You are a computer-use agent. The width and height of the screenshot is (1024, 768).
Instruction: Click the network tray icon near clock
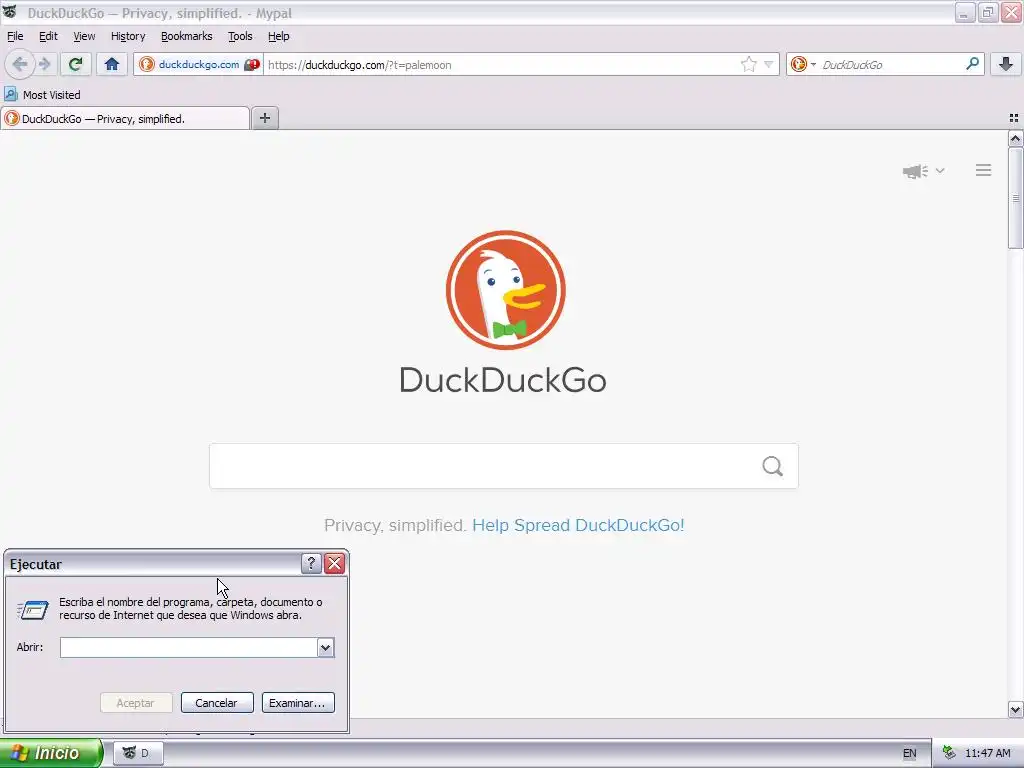tap(949, 753)
